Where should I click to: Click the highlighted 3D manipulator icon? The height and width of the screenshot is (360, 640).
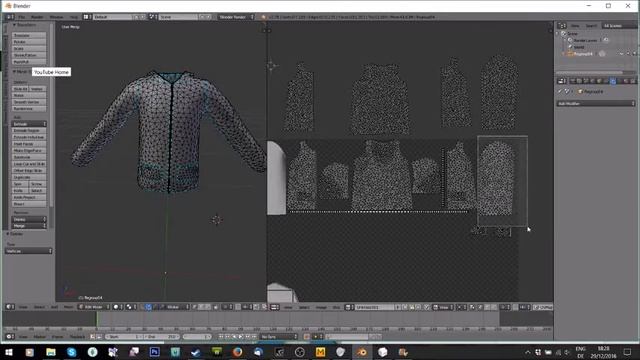pyautogui.click(x=149, y=307)
